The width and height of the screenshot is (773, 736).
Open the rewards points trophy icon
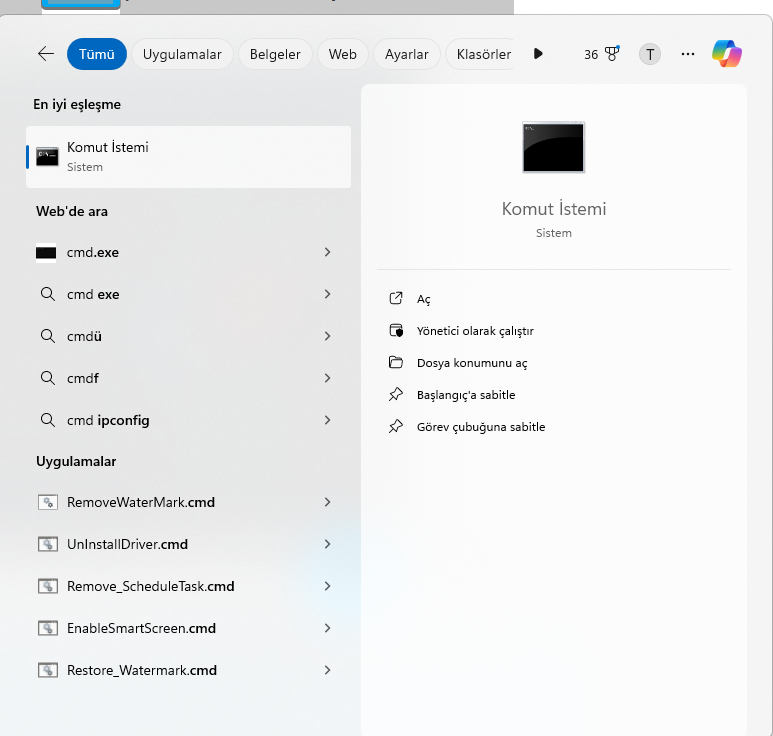612,54
